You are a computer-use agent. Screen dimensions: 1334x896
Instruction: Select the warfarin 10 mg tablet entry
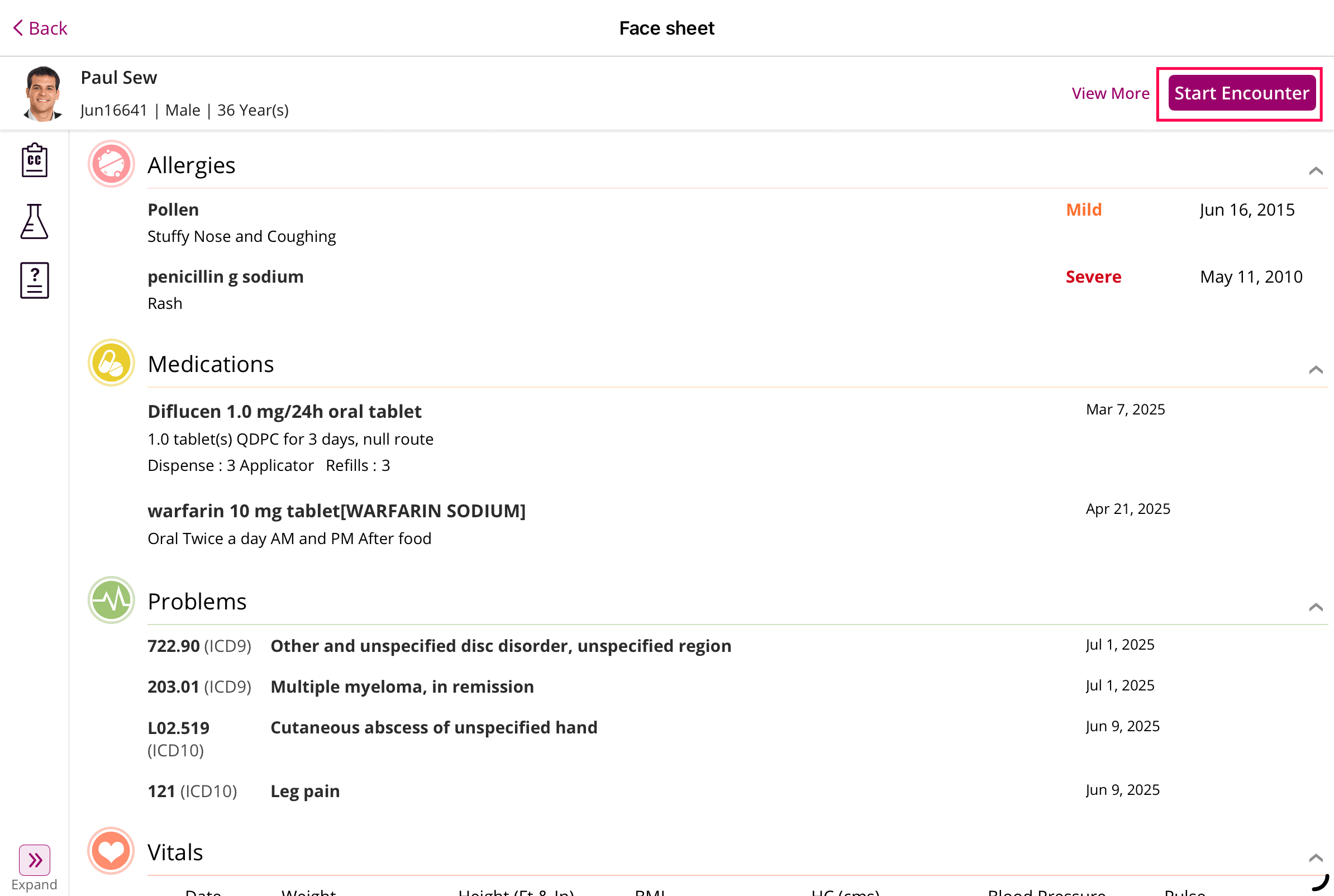(x=336, y=511)
